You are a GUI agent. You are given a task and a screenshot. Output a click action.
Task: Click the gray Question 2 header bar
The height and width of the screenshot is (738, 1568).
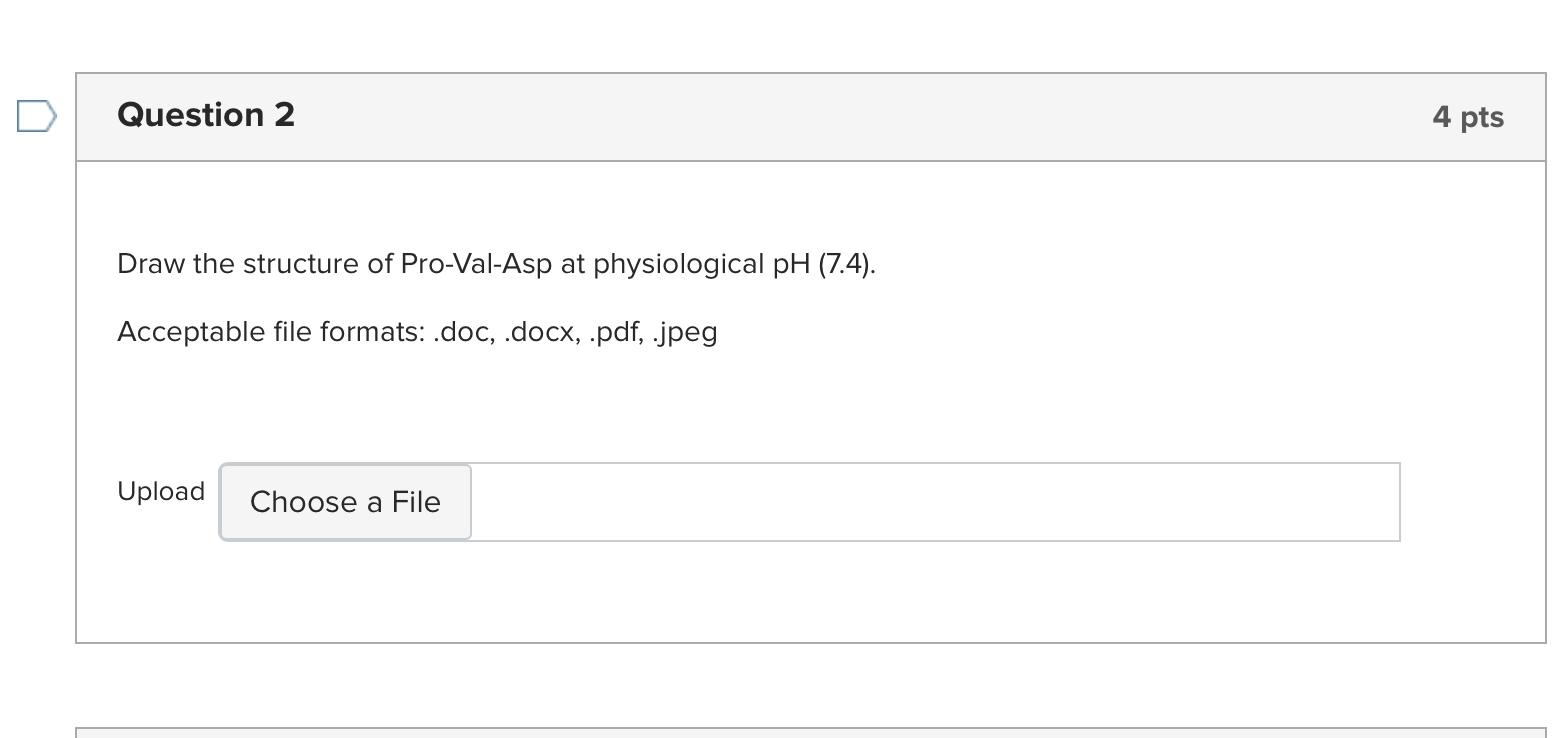[x=800, y=116]
